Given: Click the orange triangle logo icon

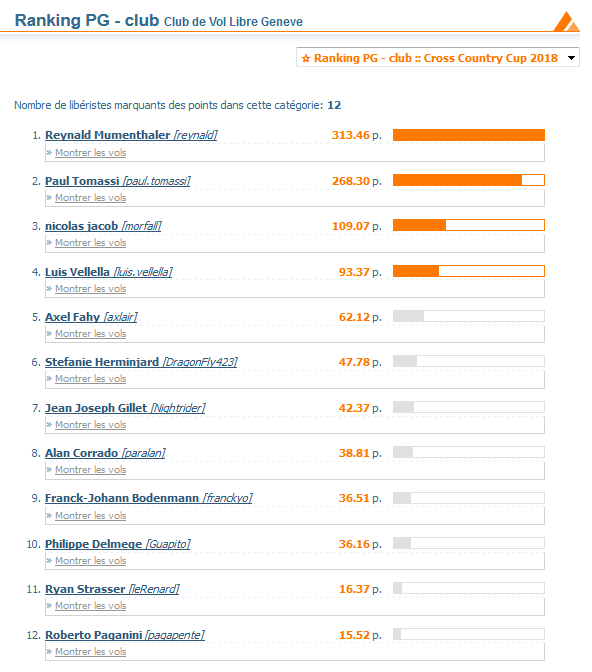Looking at the screenshot, I should point(566,21).
